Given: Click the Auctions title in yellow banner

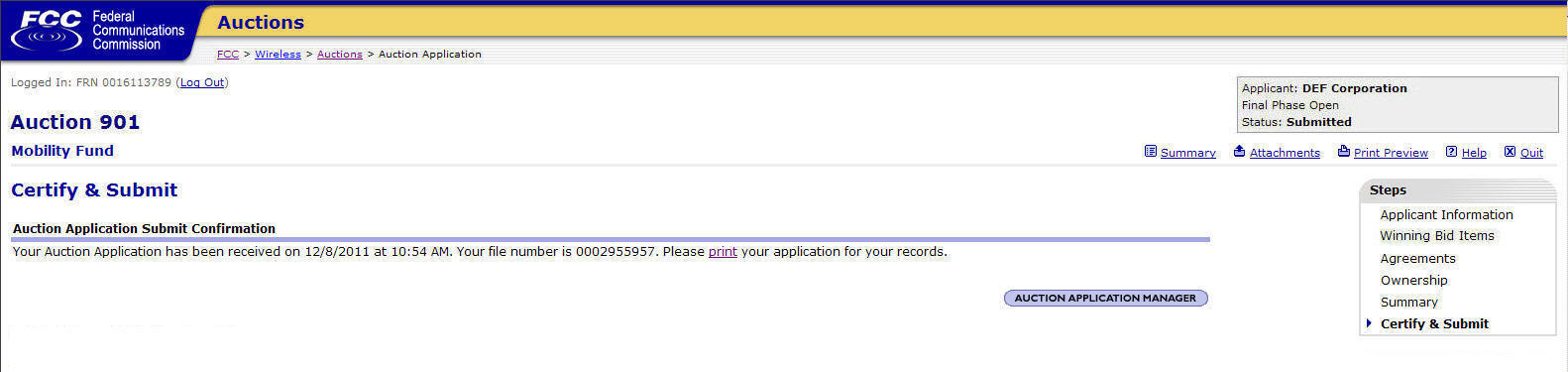Looking at the screenshot, I should [261, 22].
